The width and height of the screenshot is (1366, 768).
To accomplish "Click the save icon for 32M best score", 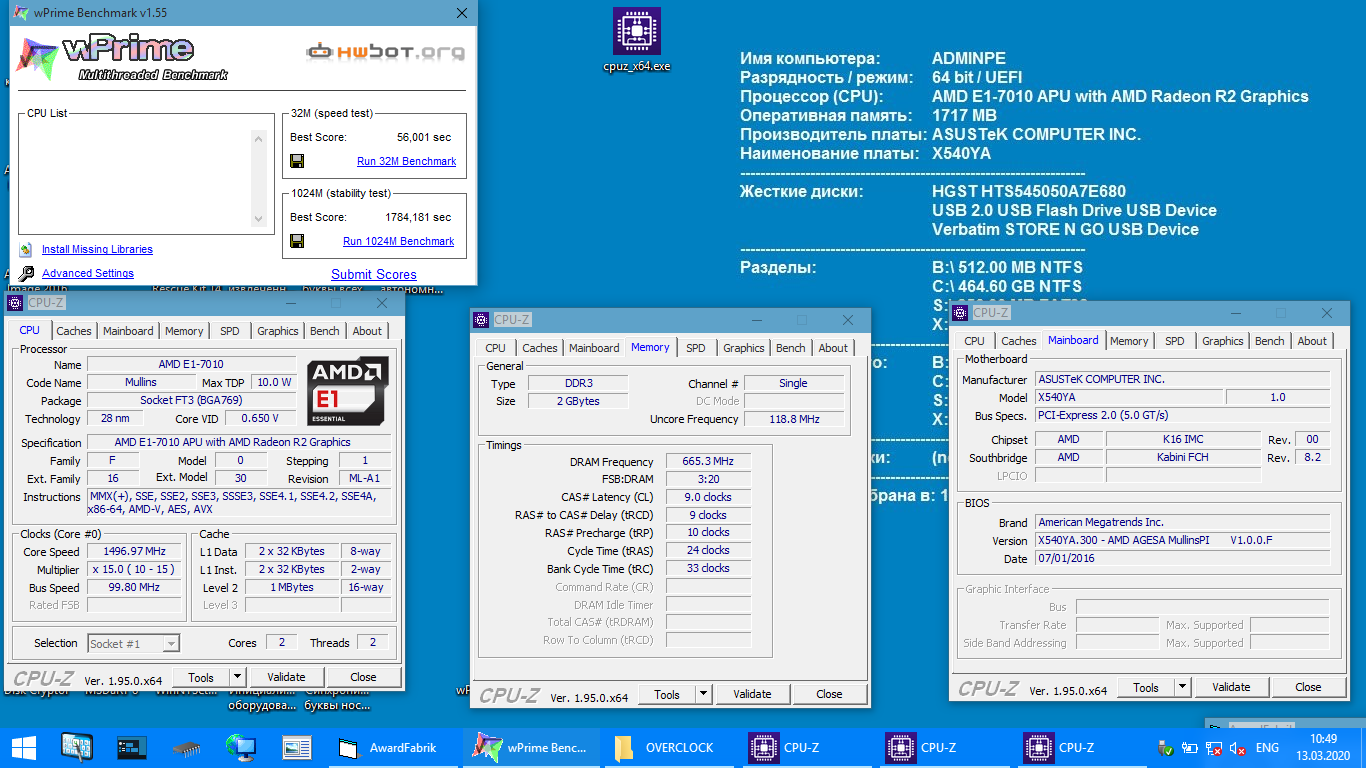I will click(x=297, y=161).
